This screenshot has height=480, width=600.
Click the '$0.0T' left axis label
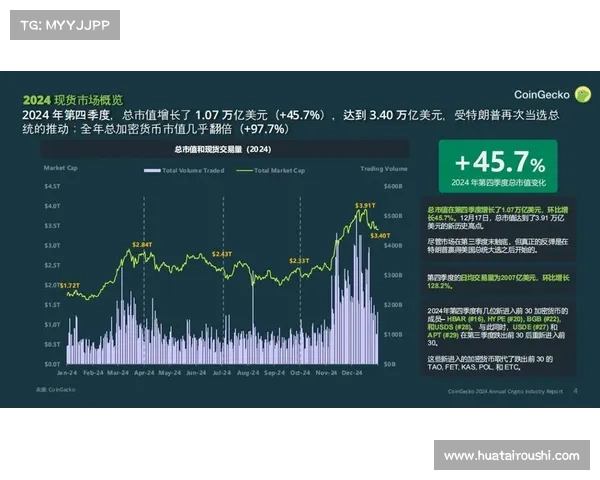click(x=52, y=364)
